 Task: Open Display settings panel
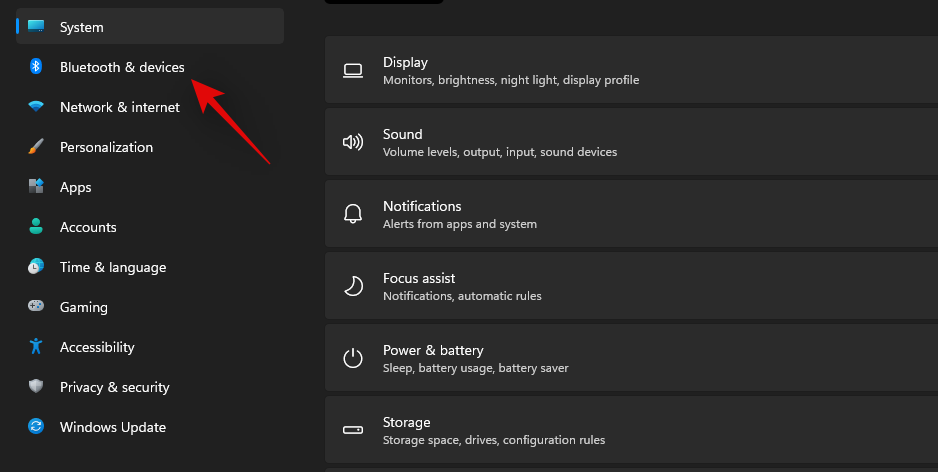630,70
